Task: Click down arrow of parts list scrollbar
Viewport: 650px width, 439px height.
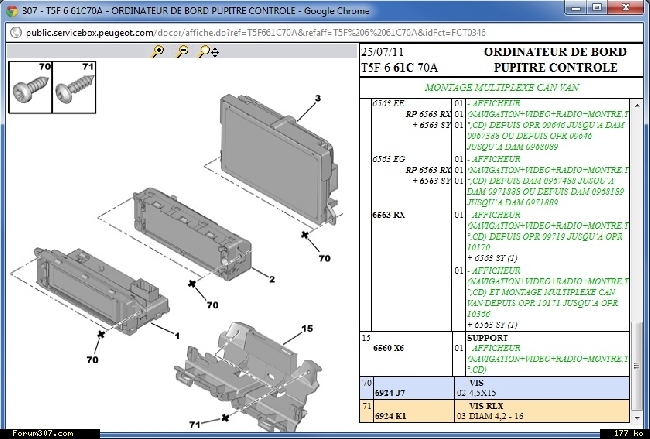Action: (x=636, y=418)
